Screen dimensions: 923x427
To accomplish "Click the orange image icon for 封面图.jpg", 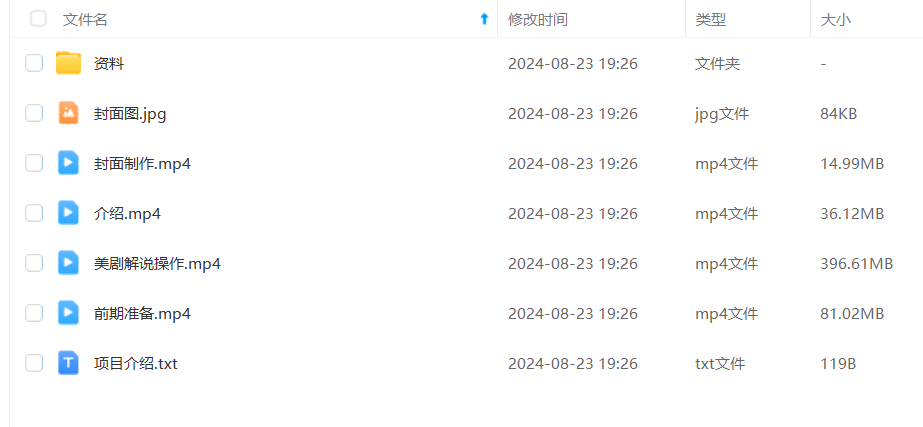I will pyautogui.click(x=68, y=113).
